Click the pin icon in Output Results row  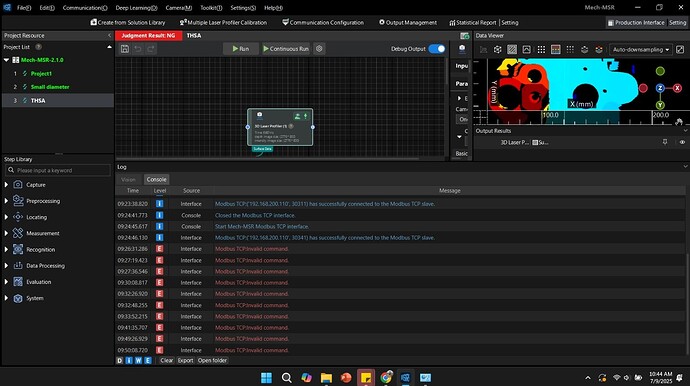click(665, 142)
